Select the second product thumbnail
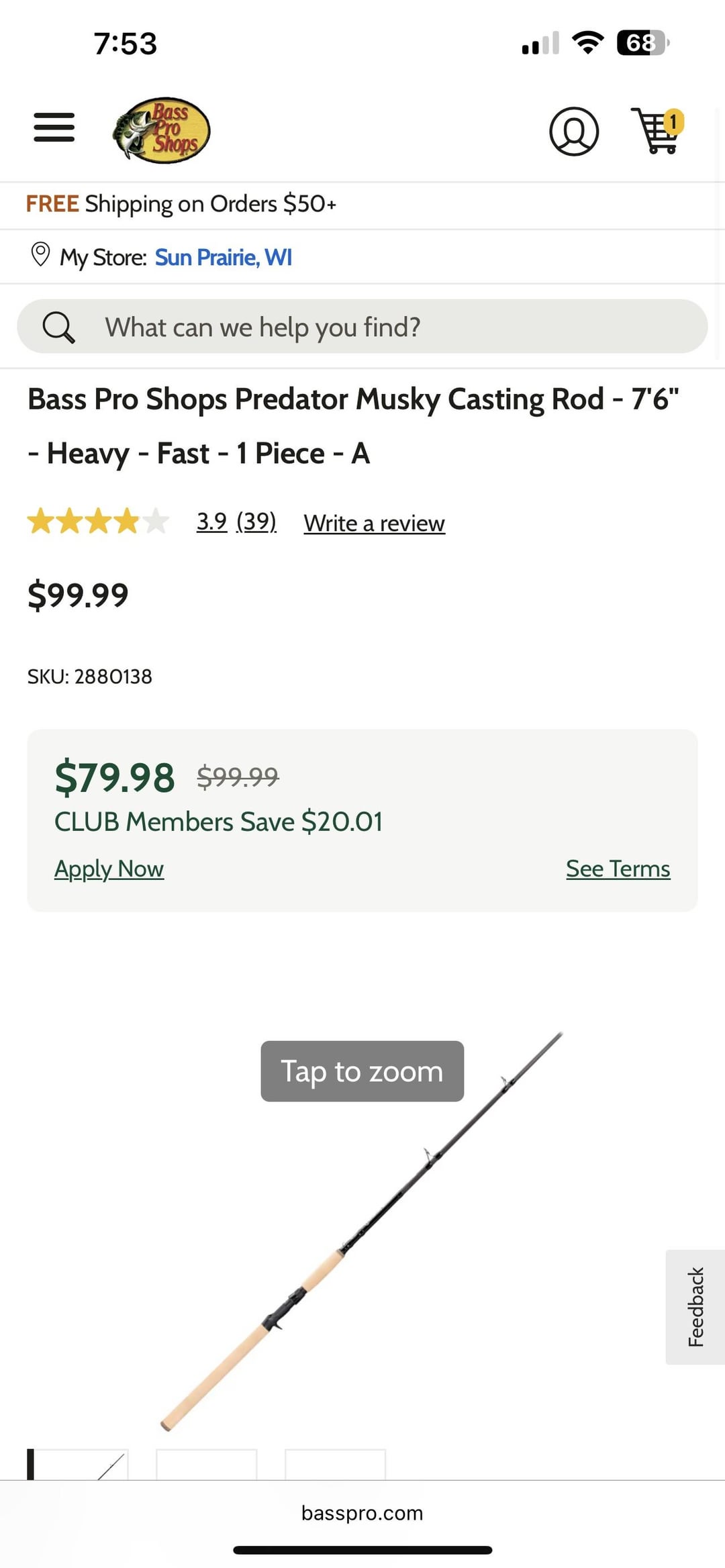Image resolution: width=725 pixels, height=1568 pixels. tap(207, 1465)
